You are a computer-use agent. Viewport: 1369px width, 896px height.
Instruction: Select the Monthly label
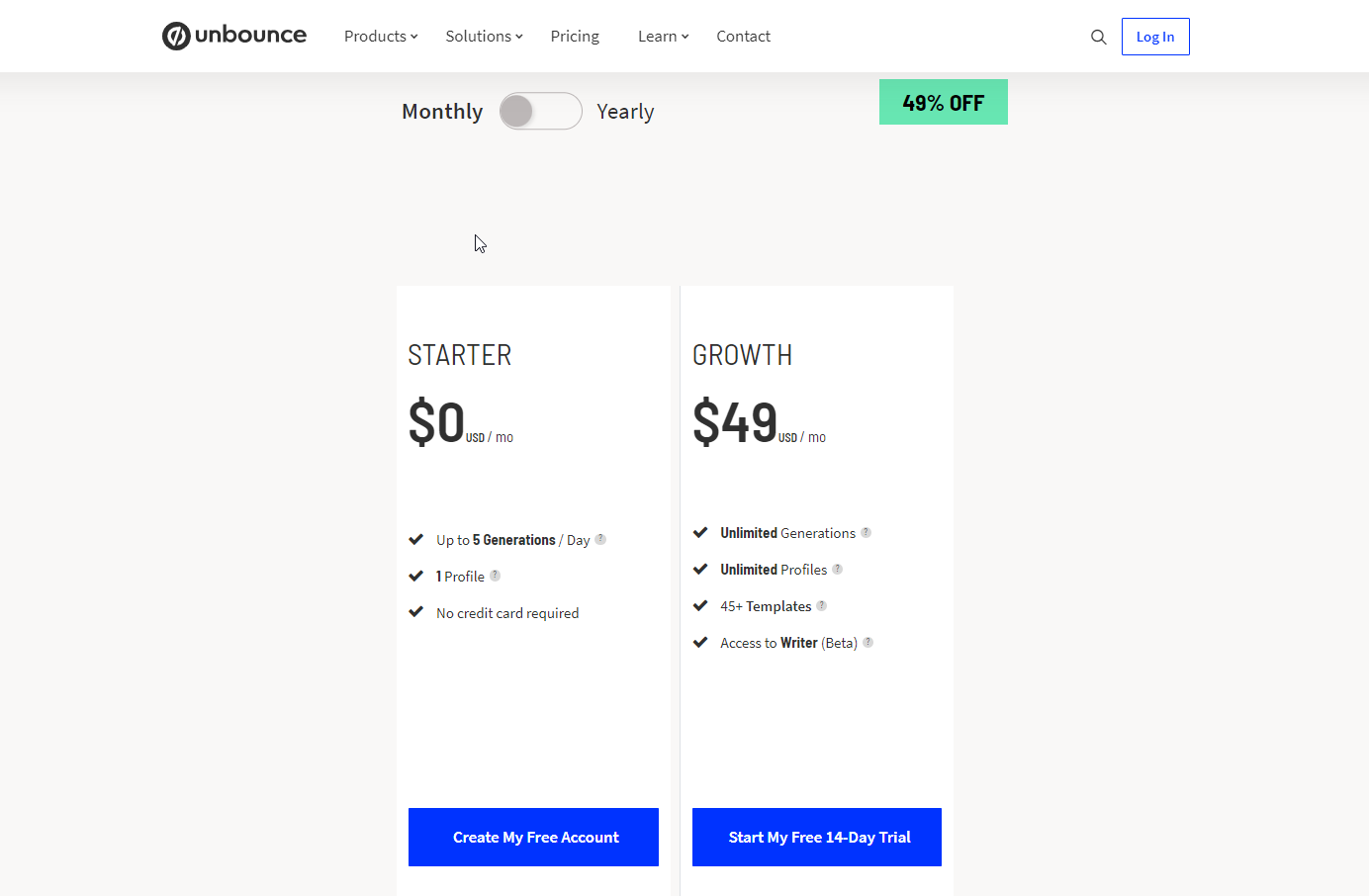tap(442, 111)
